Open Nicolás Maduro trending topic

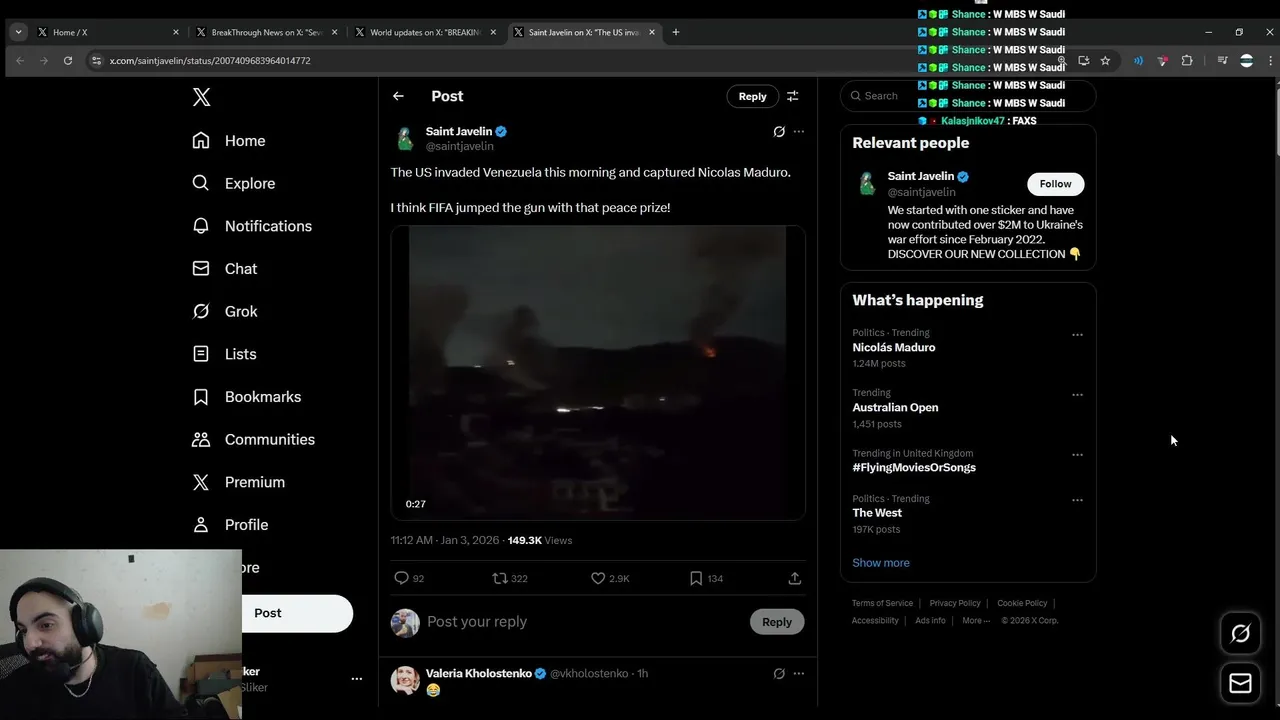[x=894, y=348]
